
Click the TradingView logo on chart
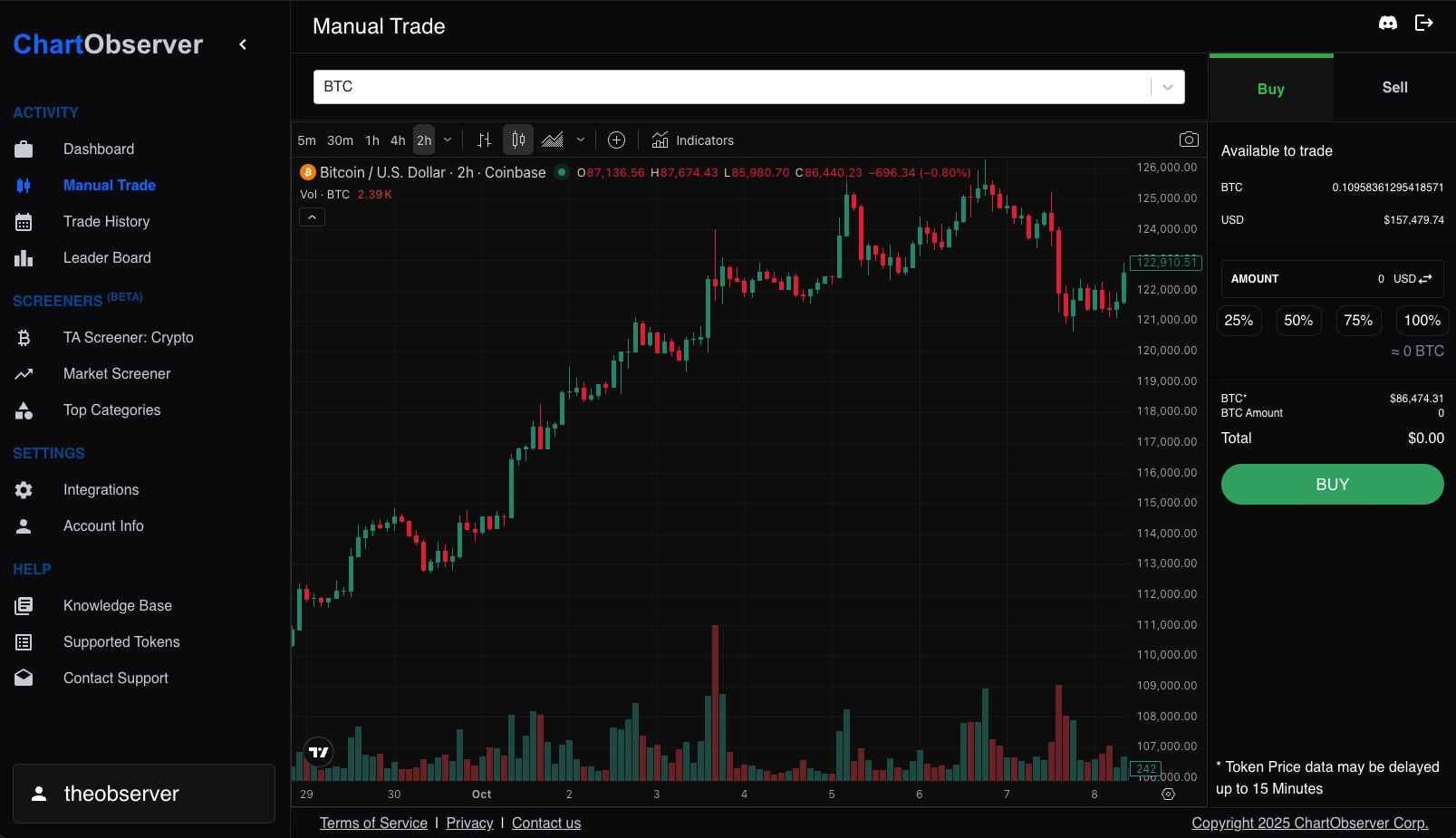coord(319,752)
